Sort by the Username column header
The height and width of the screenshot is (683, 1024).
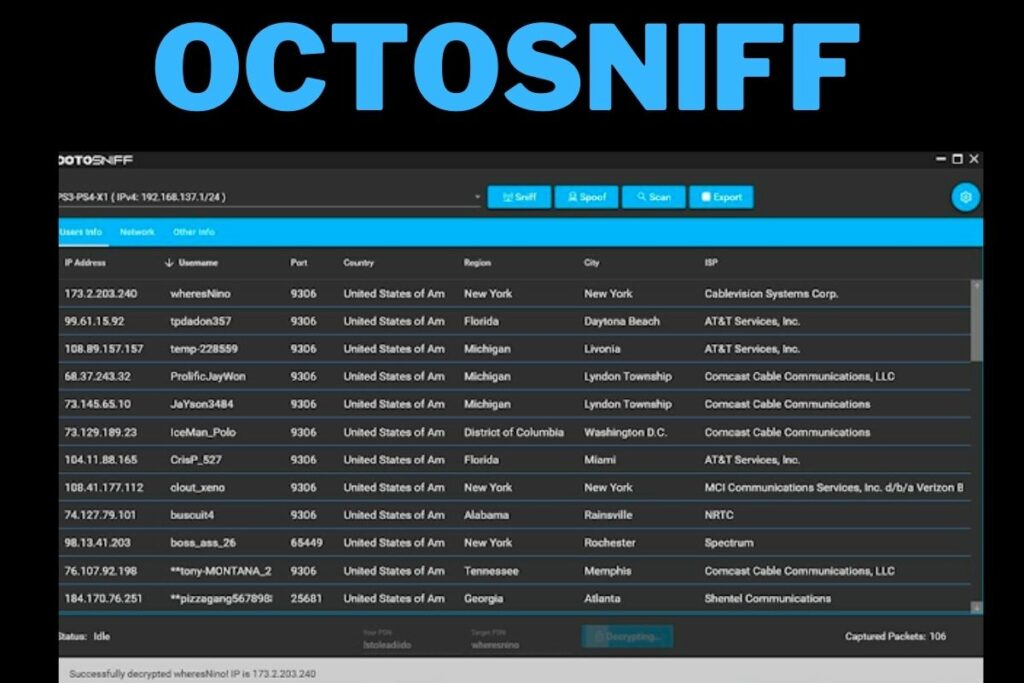pos(199,262)
